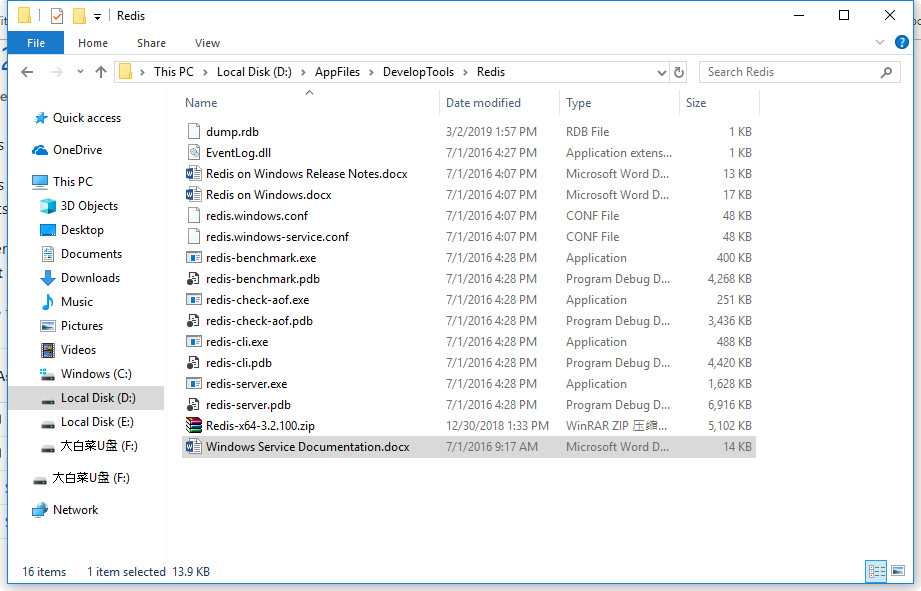Select redis-server.pdb file icon

tap(193, 405)
